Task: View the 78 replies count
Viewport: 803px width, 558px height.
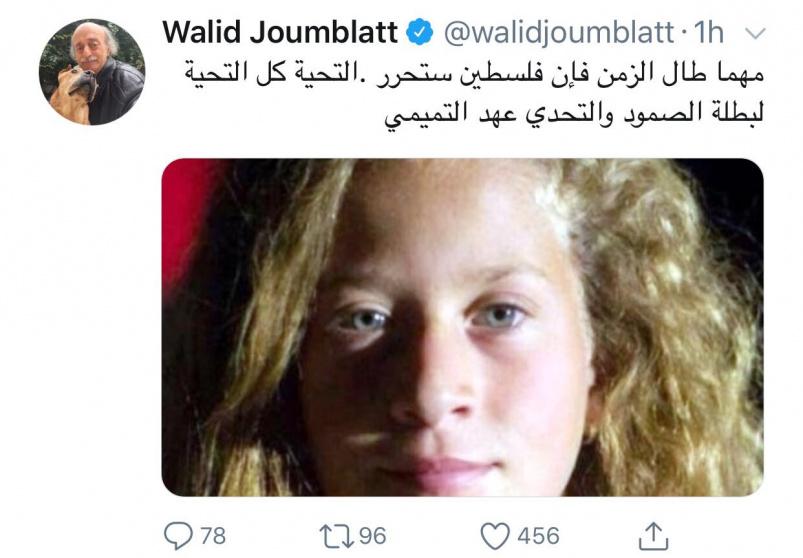Action: [213, 536]
